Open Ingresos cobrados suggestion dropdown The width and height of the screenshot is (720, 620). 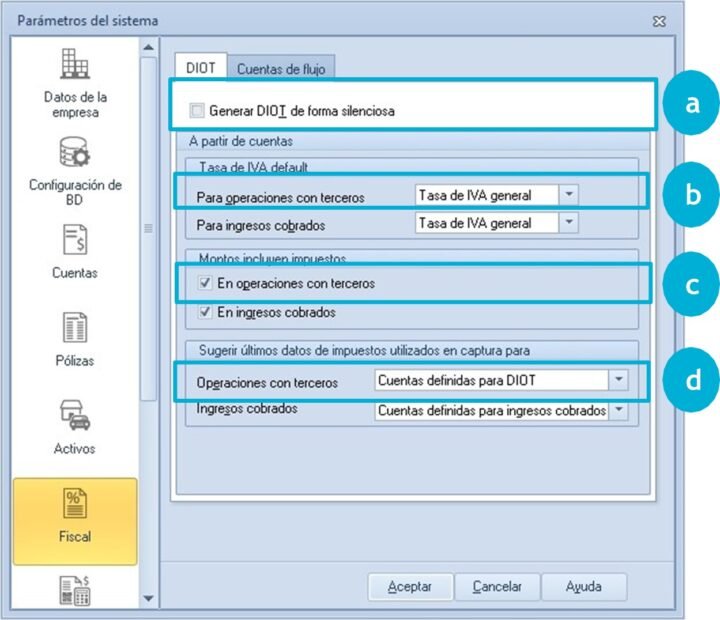tap(619, 410)
